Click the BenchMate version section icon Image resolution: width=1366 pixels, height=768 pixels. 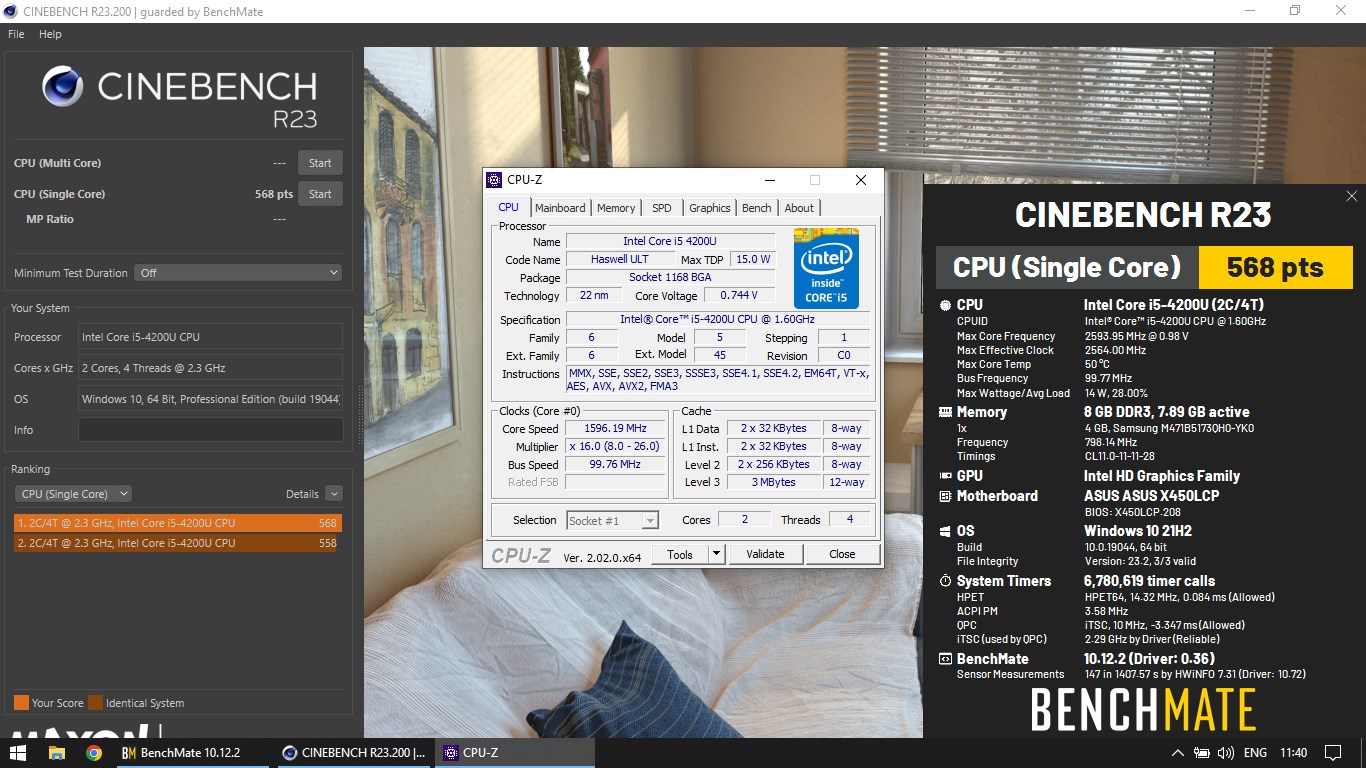click(945, 659)
